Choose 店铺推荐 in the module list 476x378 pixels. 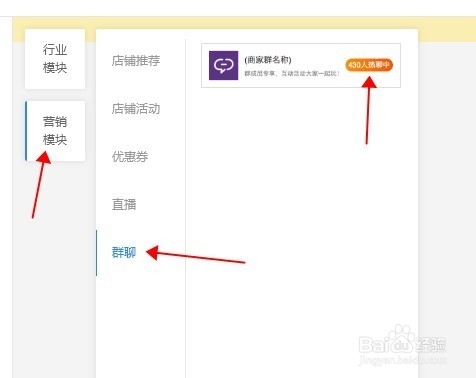136,61
